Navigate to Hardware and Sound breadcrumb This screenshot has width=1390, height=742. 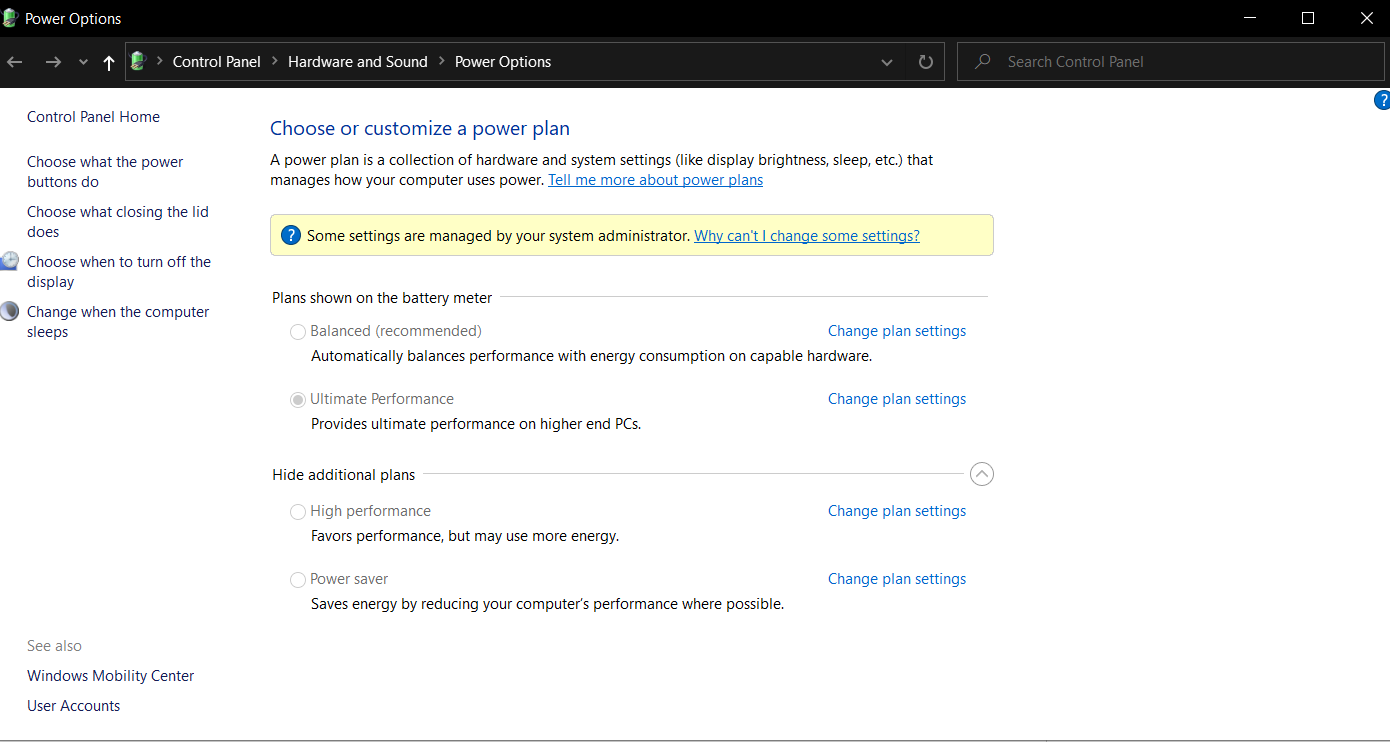358,62
